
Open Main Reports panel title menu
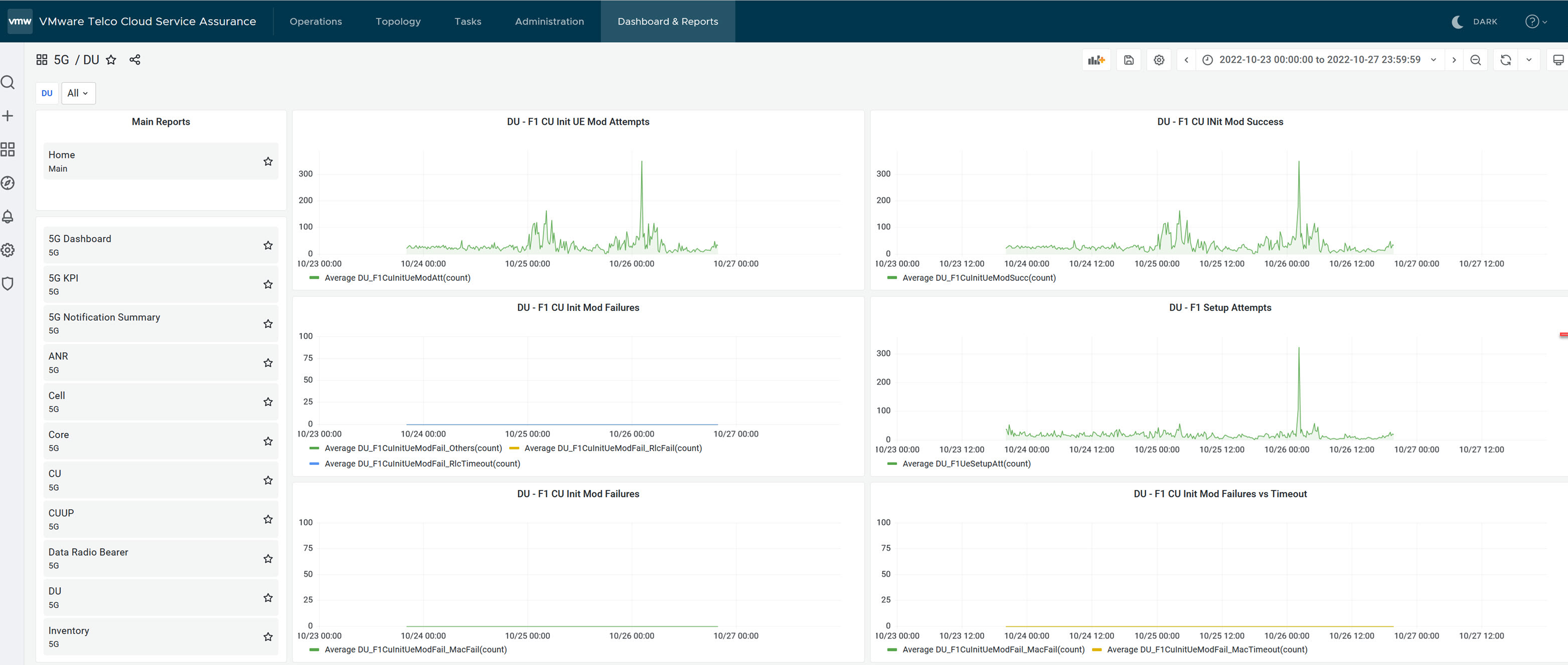point(161,122)
